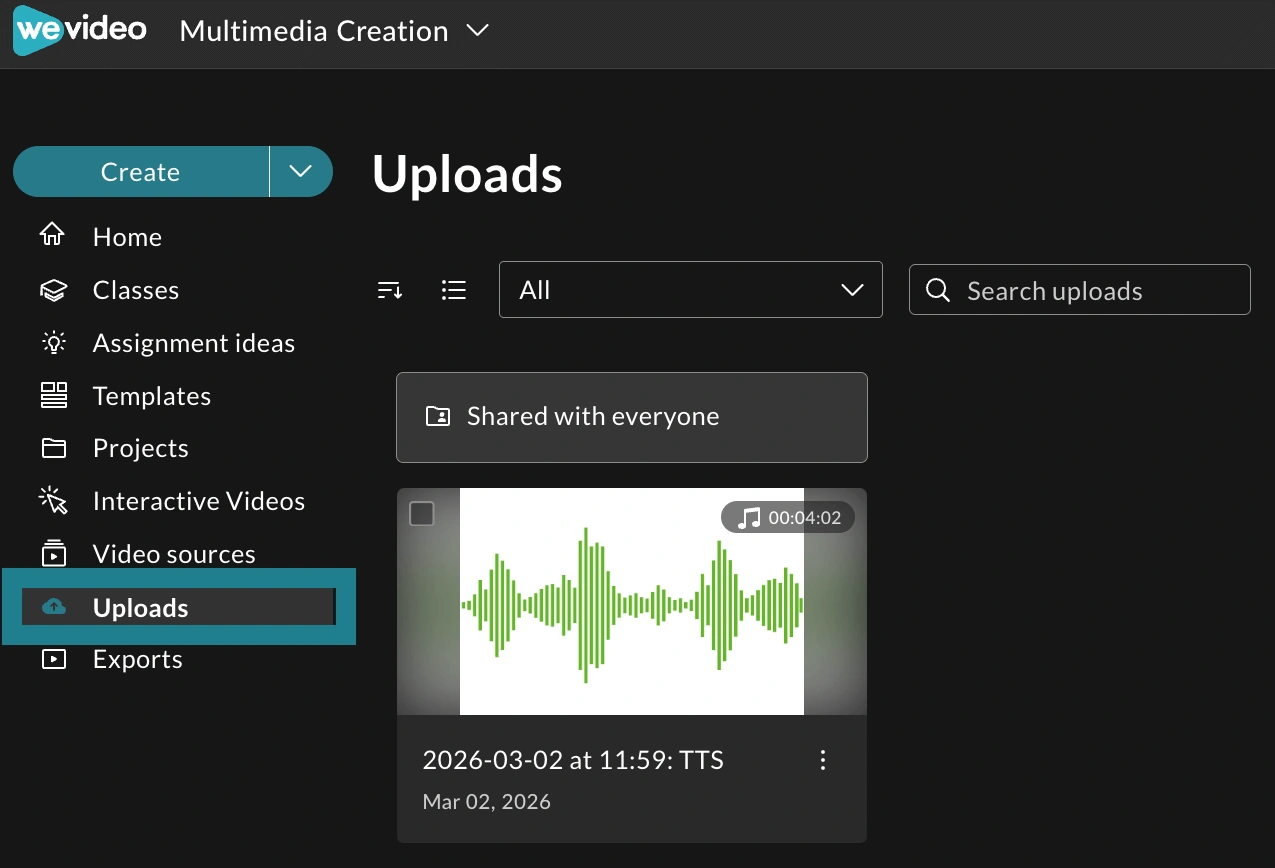Viewport: 1275px width, 868px height.
Task: Open Classes in the sidebar
Action: pyautogui.click(x=136, y=290)
